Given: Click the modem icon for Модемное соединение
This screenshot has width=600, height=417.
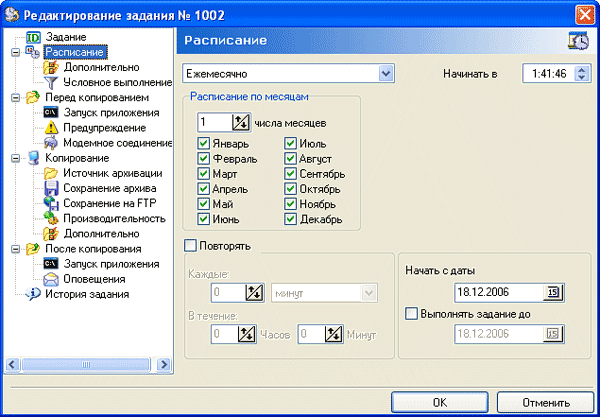Looking at the screenshot, I should (x=51, y=143).
